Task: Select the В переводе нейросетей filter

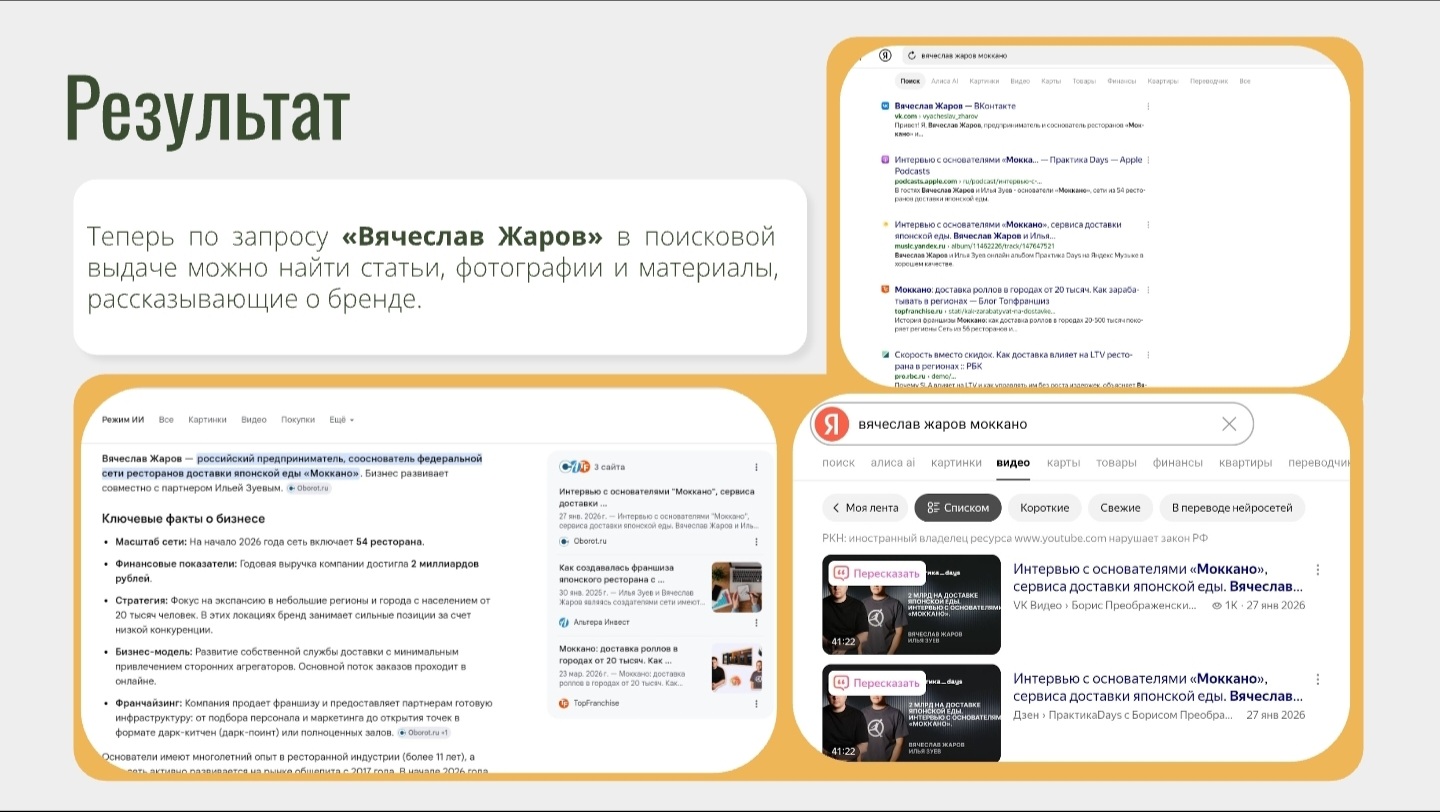Action: (1238, 508)
